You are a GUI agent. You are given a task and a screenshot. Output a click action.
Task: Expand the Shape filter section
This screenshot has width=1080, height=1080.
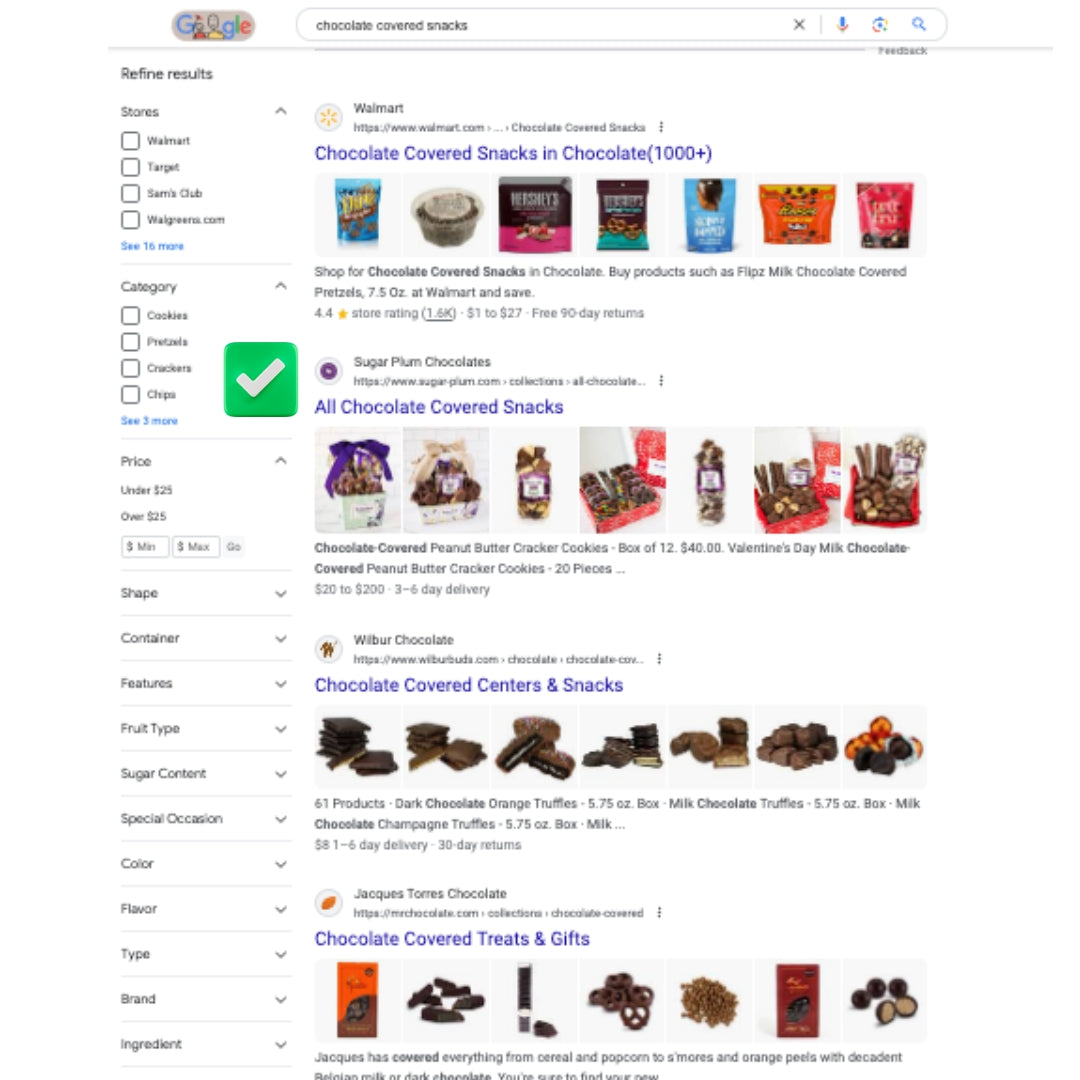pyautogui.click(x=205, y=593)
